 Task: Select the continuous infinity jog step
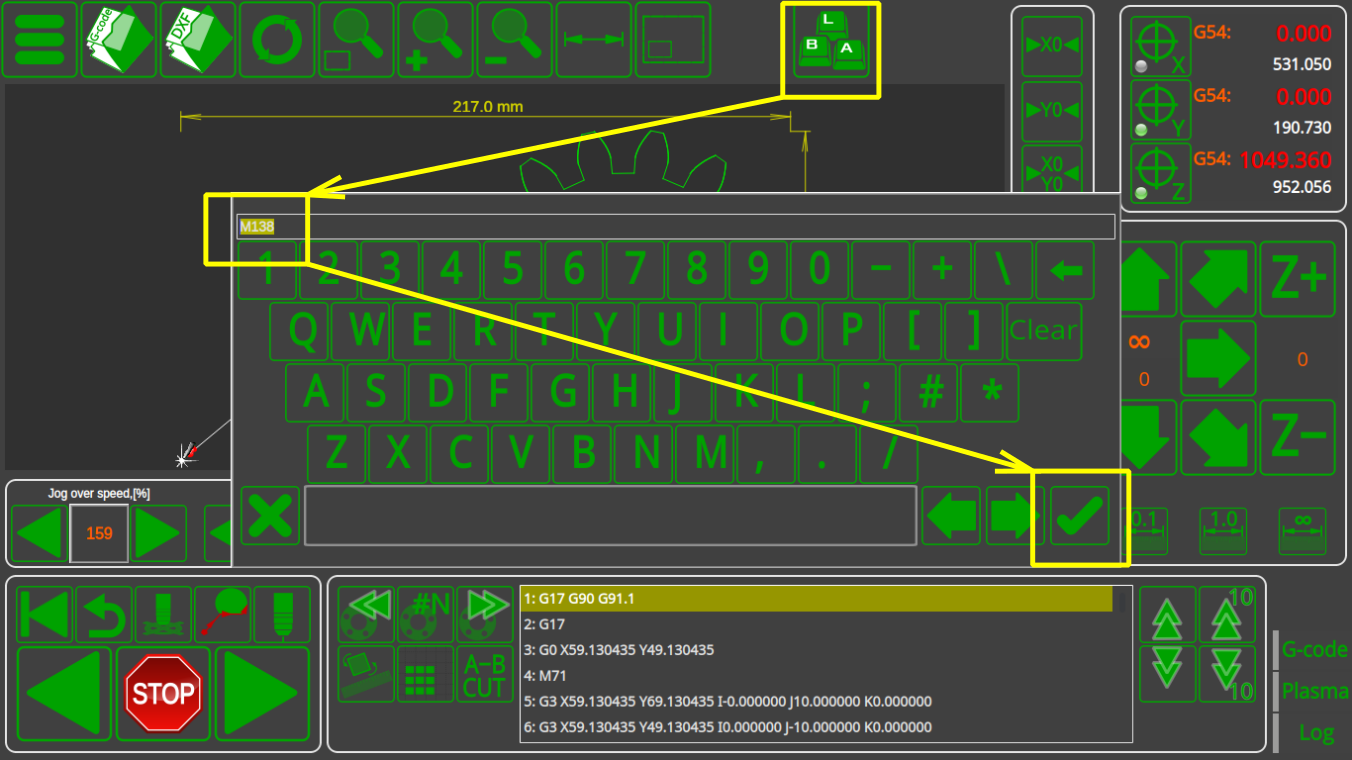coord(1302,530)
